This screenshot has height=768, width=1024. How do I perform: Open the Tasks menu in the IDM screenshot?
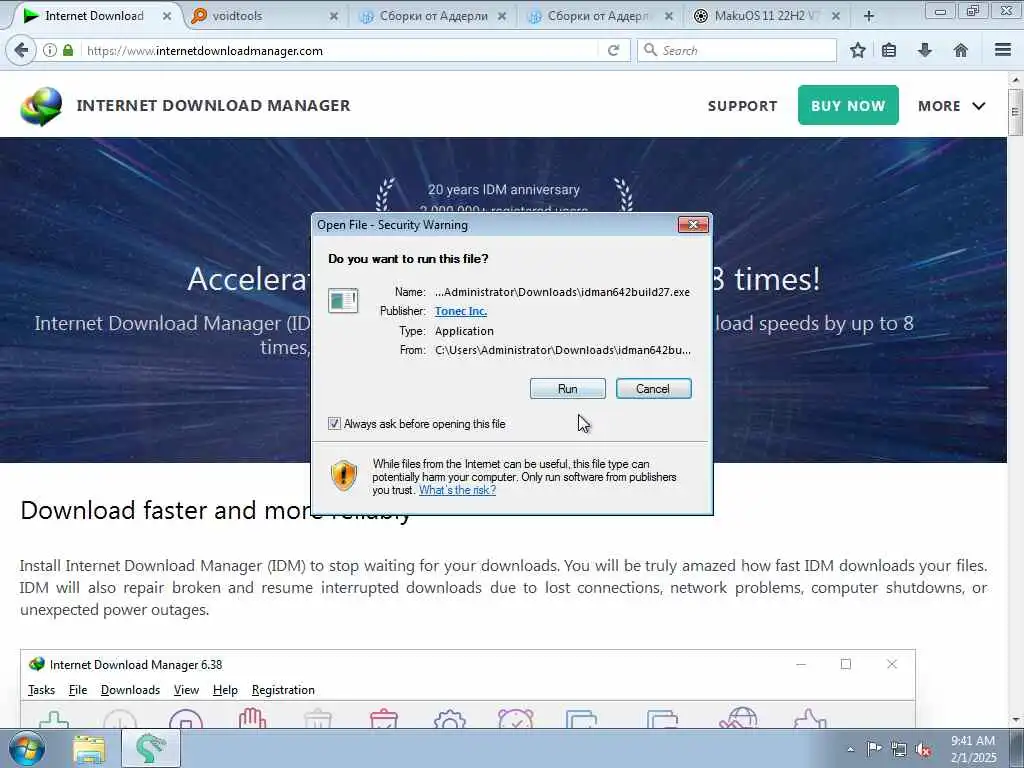[x=41, y=690]
